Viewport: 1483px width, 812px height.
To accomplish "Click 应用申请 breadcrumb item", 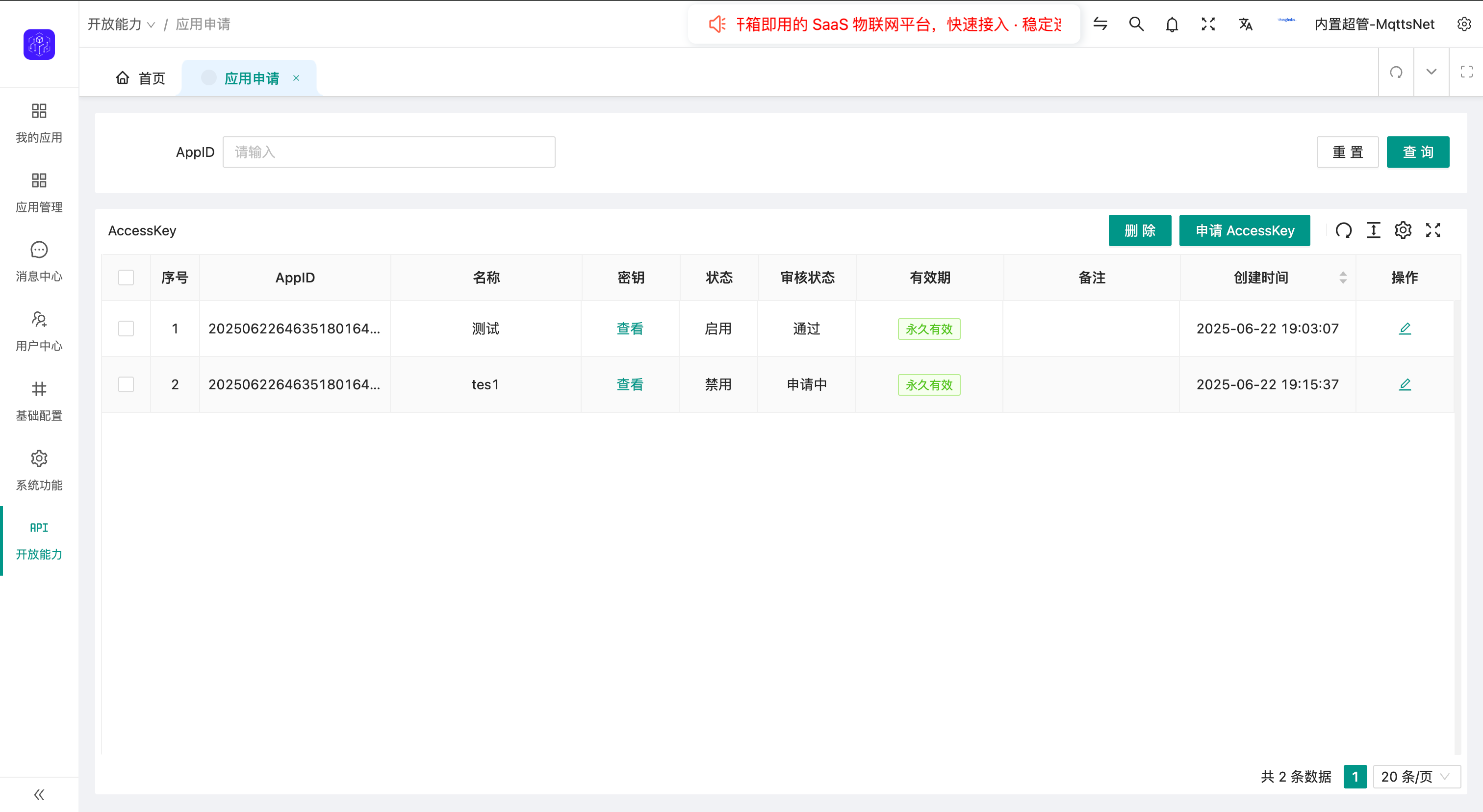I will pos(203,24).
